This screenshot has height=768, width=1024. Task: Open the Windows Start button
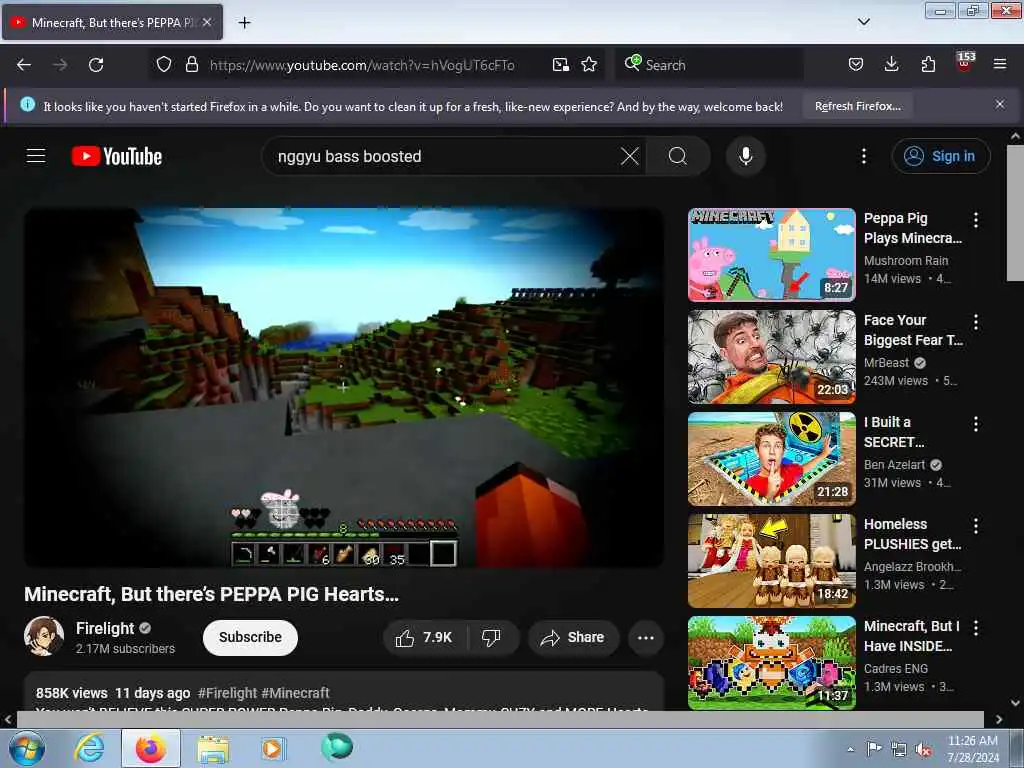[x=26, y=749]
